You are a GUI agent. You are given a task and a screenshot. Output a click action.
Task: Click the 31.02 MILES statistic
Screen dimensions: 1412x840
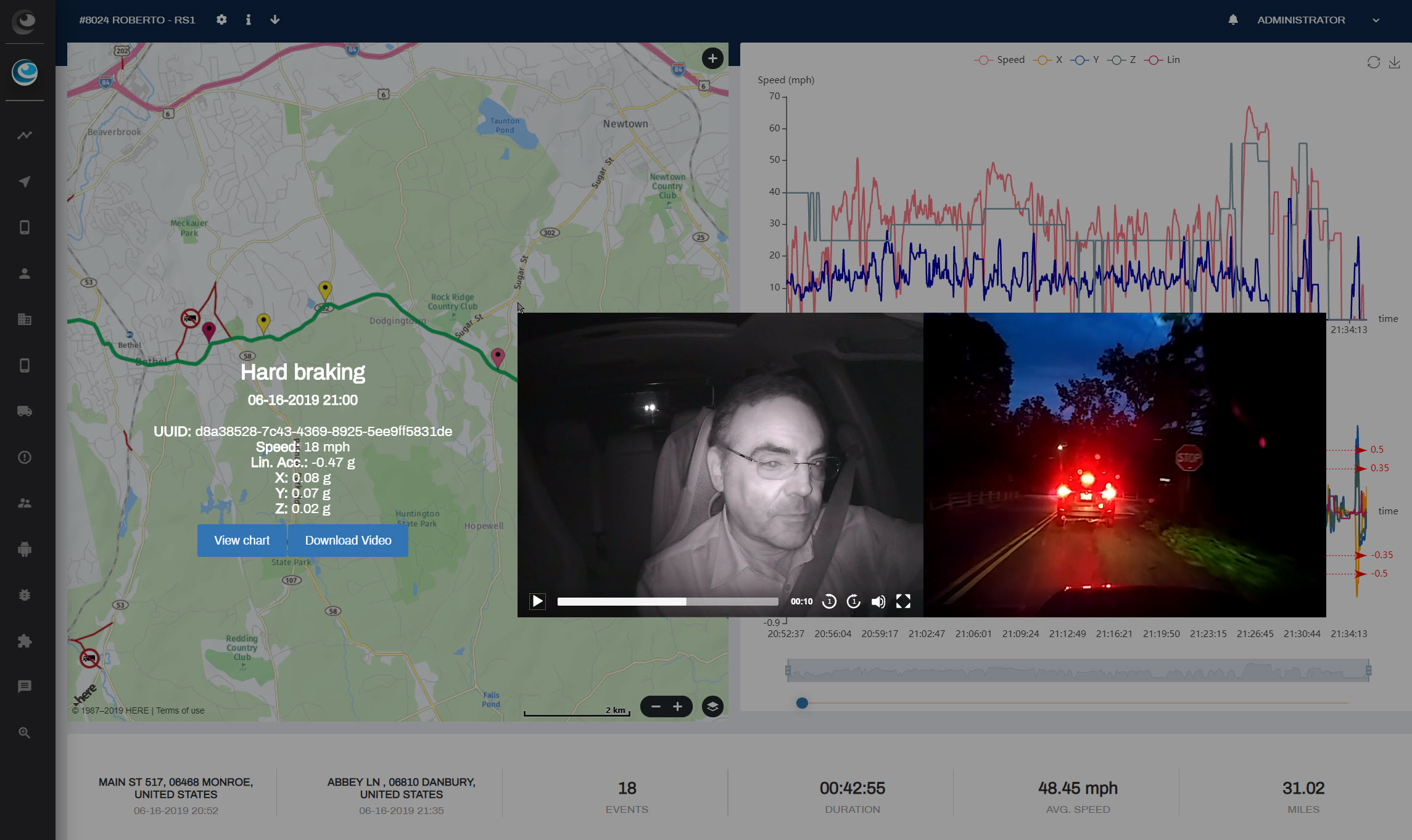(1303, 797)
